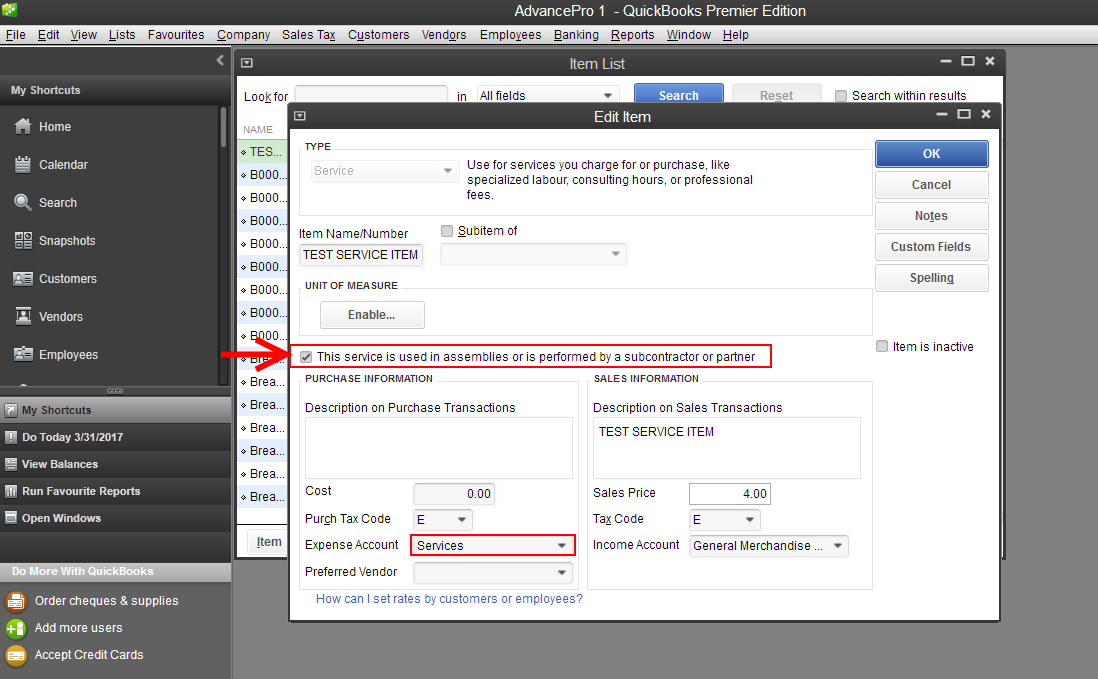Open the Reports menu
This screenshot has height=679, width=1098.
click(632, 35)
